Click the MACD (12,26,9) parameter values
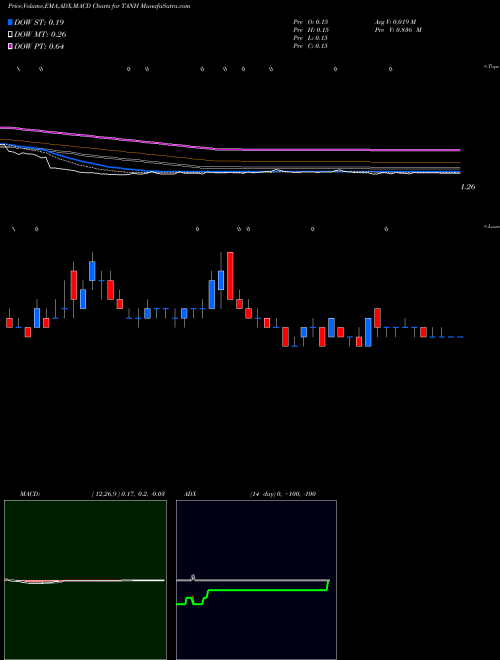Image resolution: width=500 pixels, height=660 pixels. pos(128,494)
